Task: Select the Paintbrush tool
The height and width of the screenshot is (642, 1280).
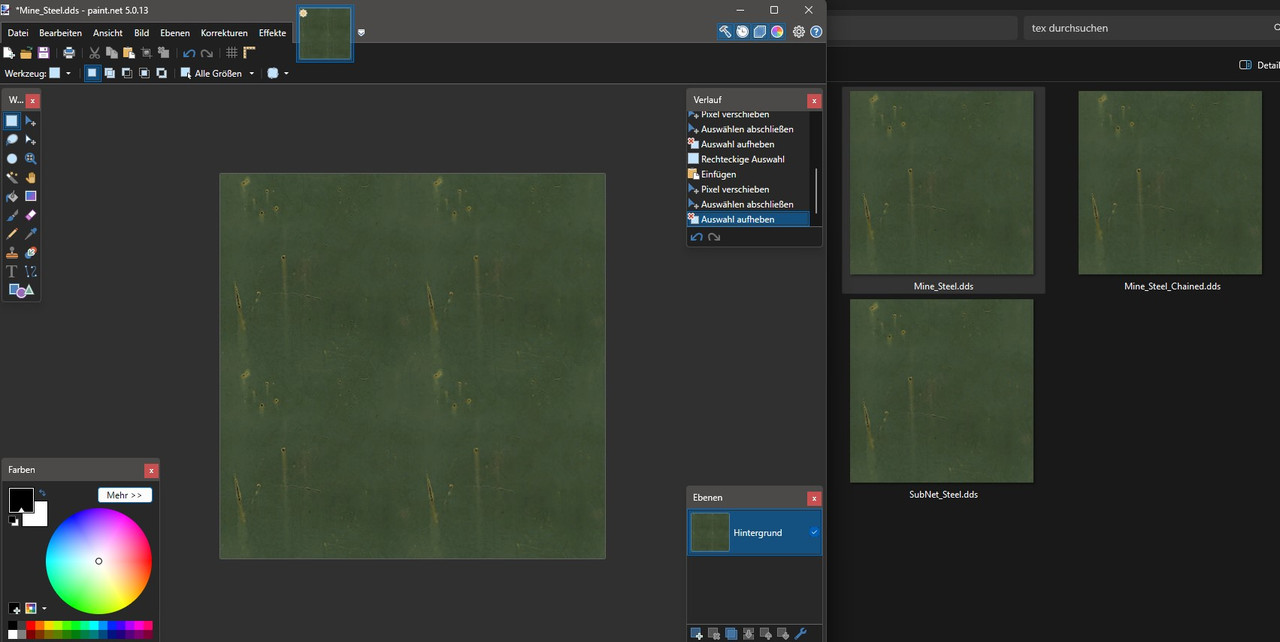Action: (12, 215)
